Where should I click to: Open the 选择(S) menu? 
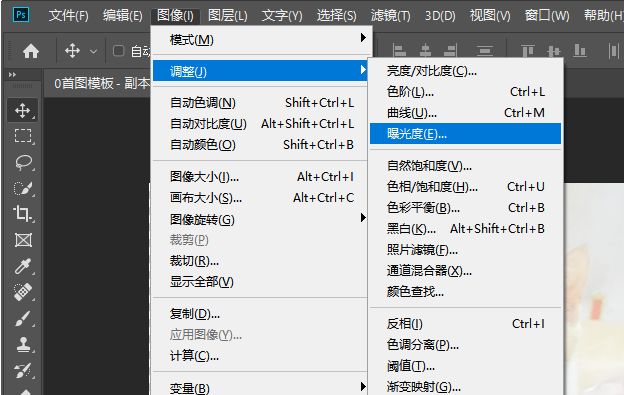337,16
